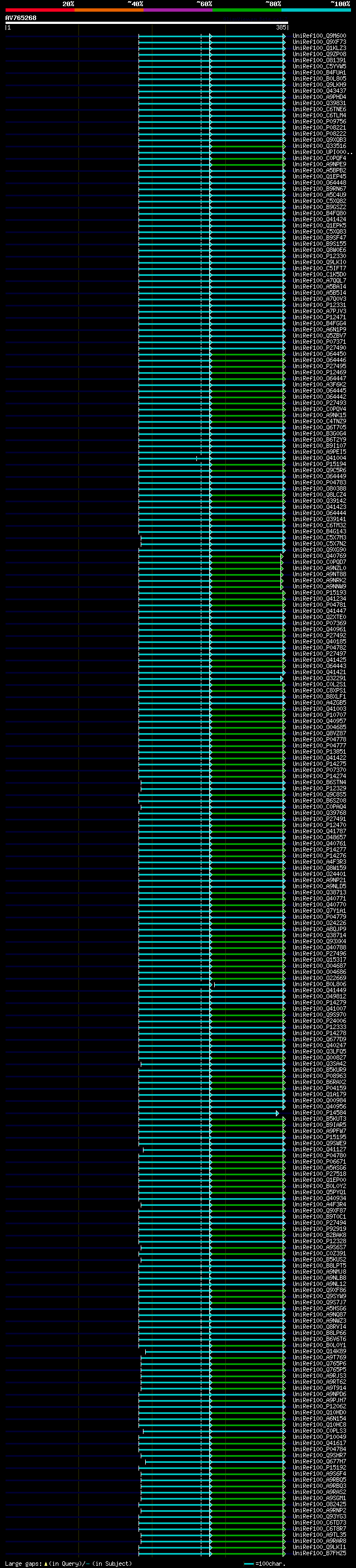Choose the UniRef100_C6TLM4 row label
The height and width of the screenshot is (1568, 356).
pyautogui.click(x=319, y=116)
